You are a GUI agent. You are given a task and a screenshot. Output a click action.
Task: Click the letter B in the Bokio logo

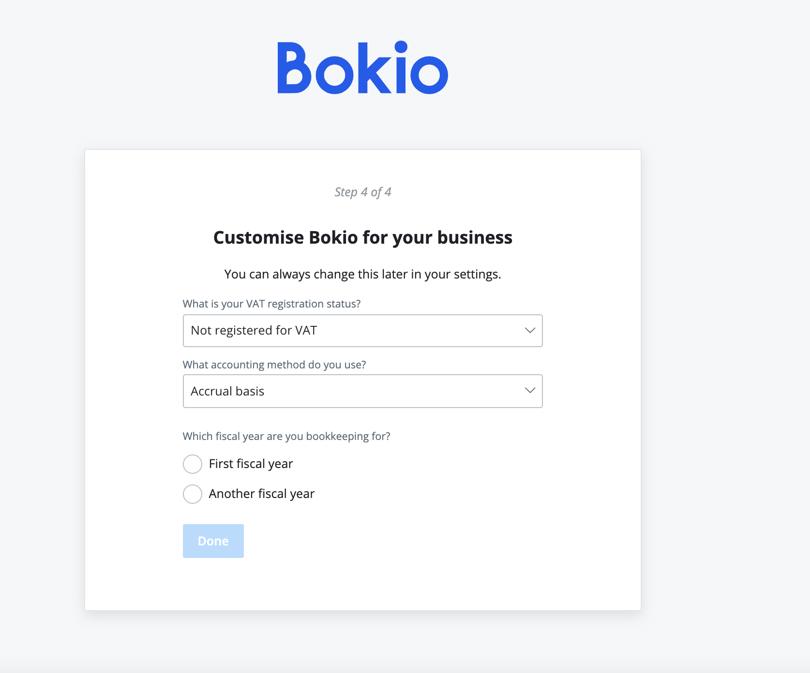click(294, 68)
